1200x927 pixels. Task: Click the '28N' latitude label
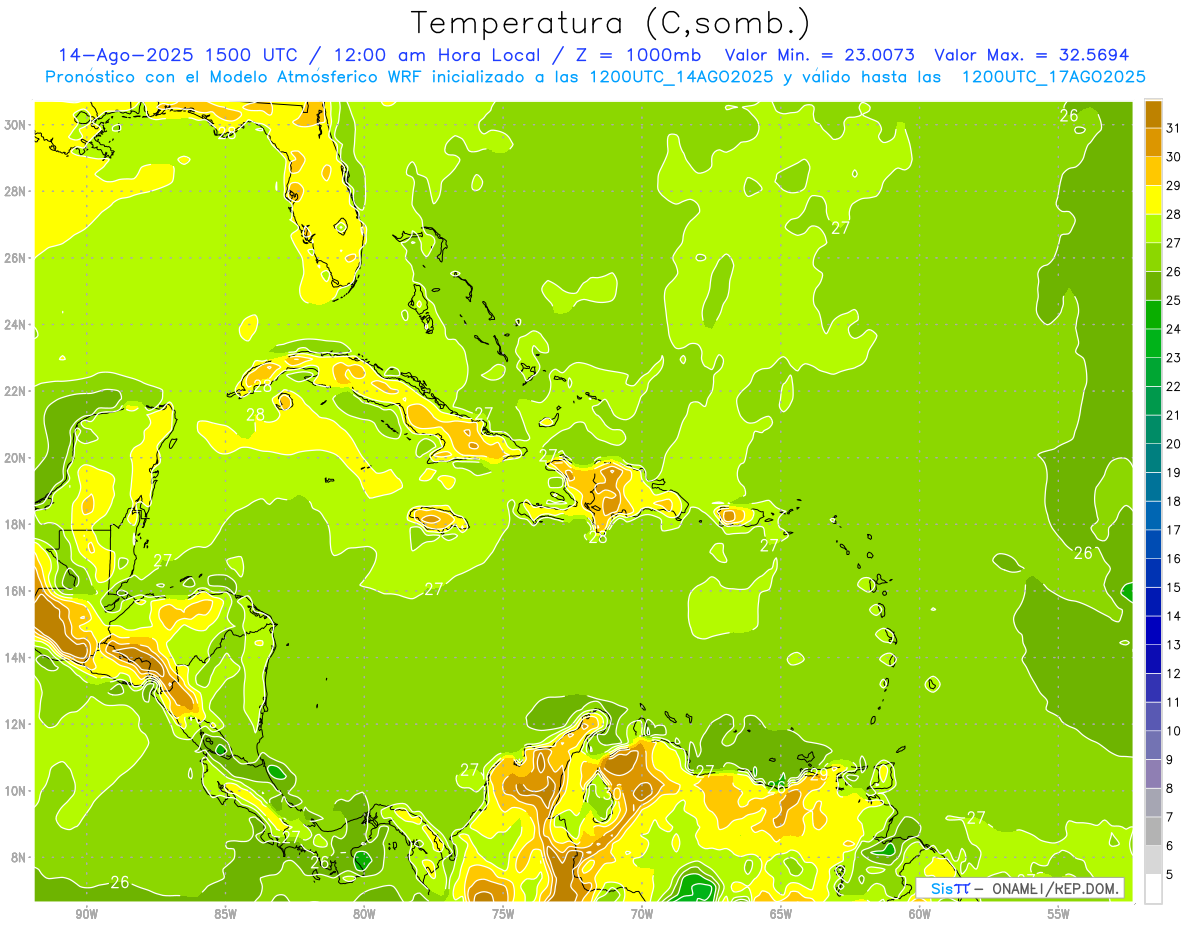pos(16,191)
